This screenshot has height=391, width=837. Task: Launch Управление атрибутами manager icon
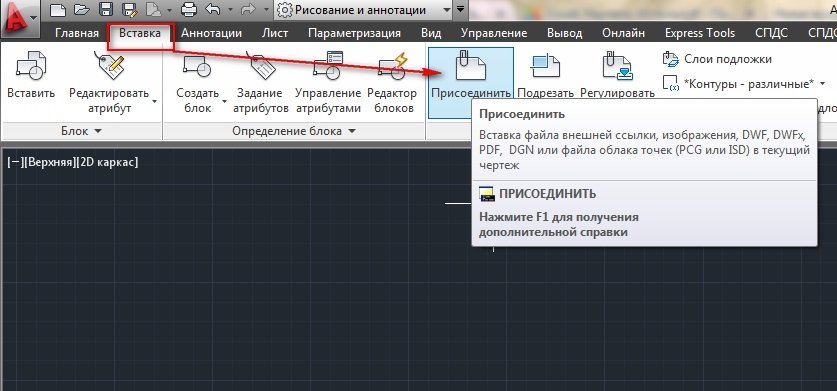click(x=328, y=66)
